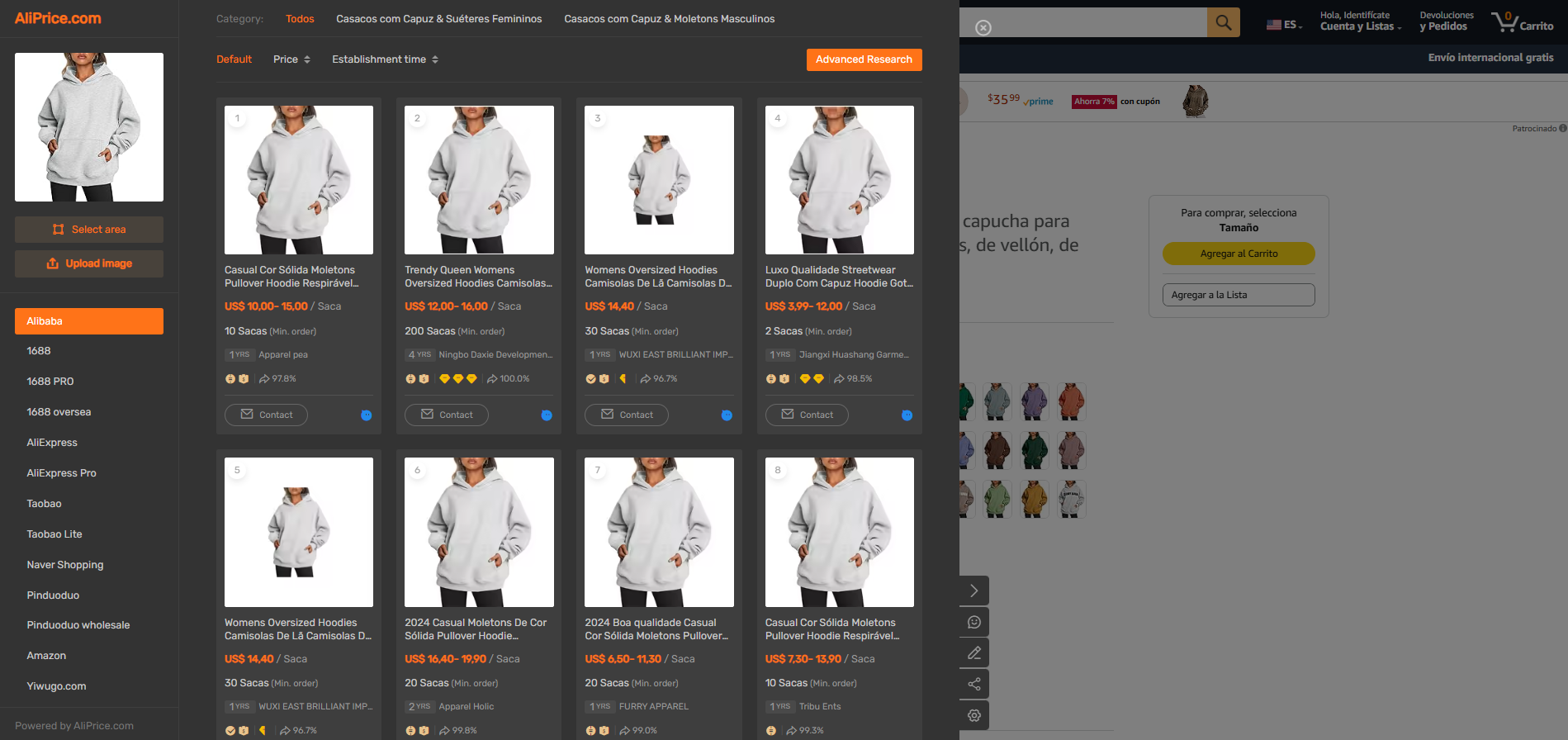Select 1688 platform in sidebar
This screenshot has width=1568, height=740.
pyautogui.click(x=89, y=351)
